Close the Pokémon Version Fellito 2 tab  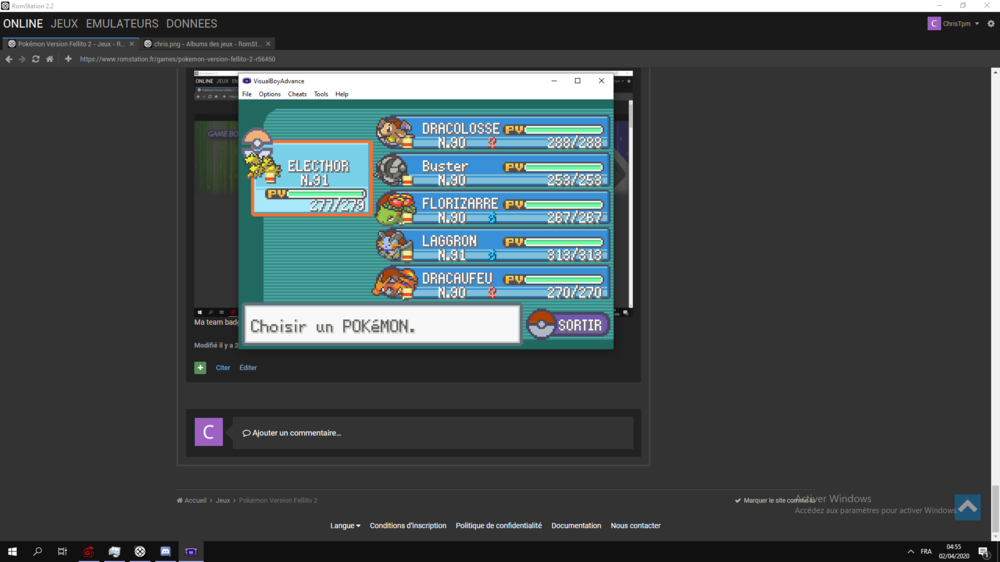point(131,44)
